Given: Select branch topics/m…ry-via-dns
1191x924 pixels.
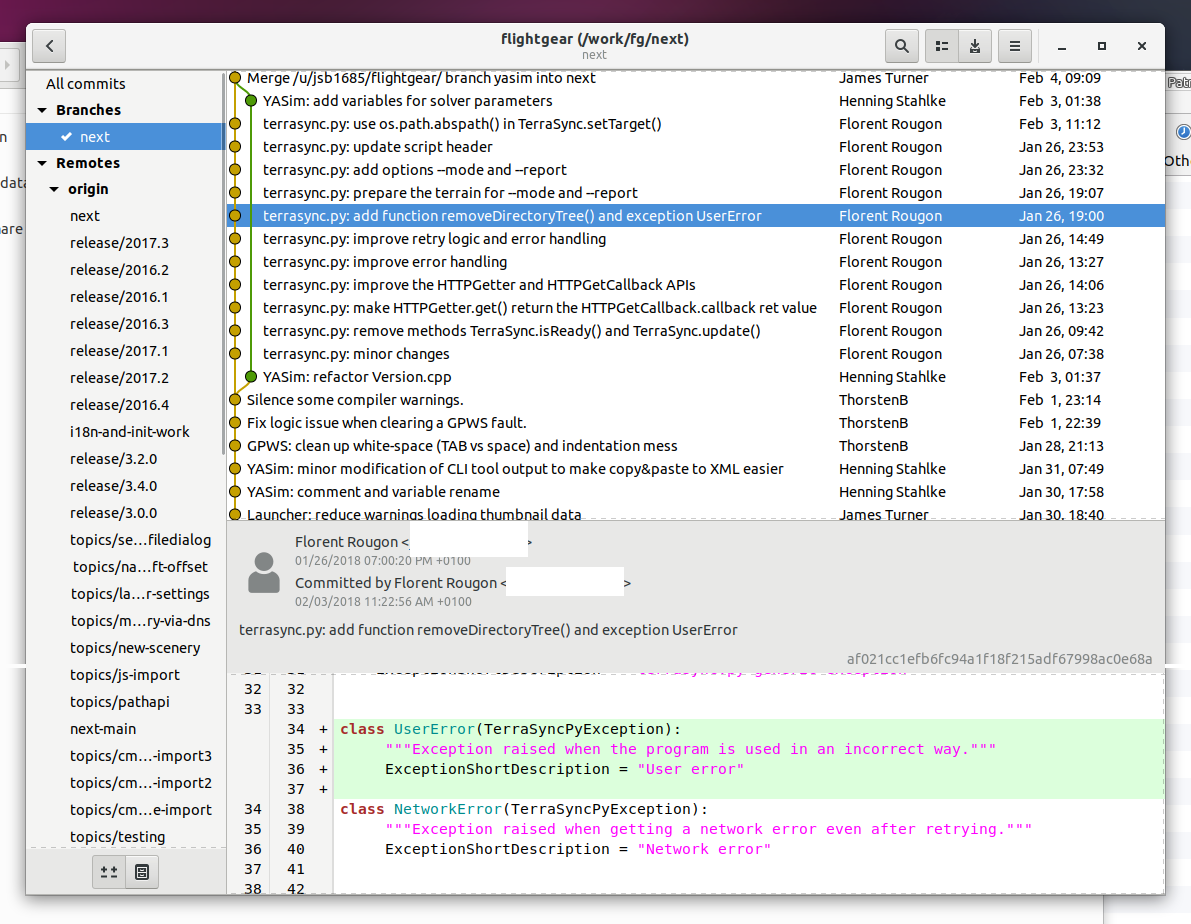Looking at the screenshot, I should (126, 621).
